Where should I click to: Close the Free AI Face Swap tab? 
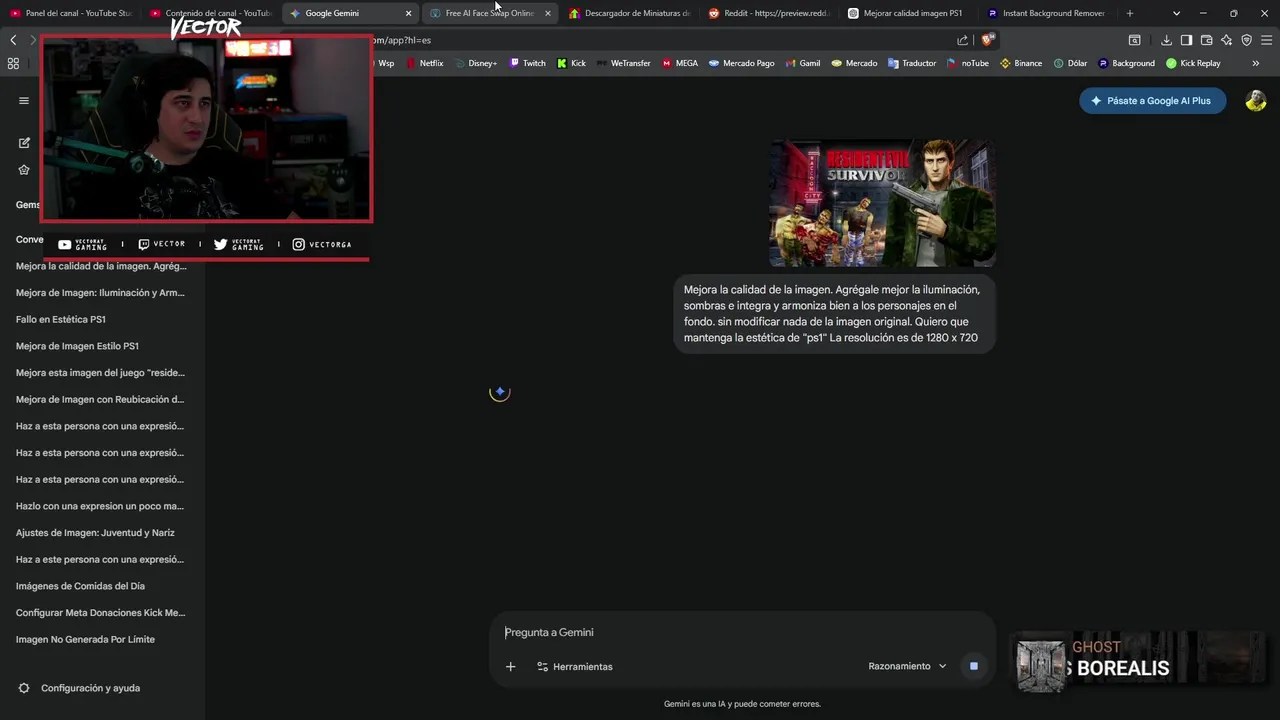pyautogui.click(x=547, y=13)
